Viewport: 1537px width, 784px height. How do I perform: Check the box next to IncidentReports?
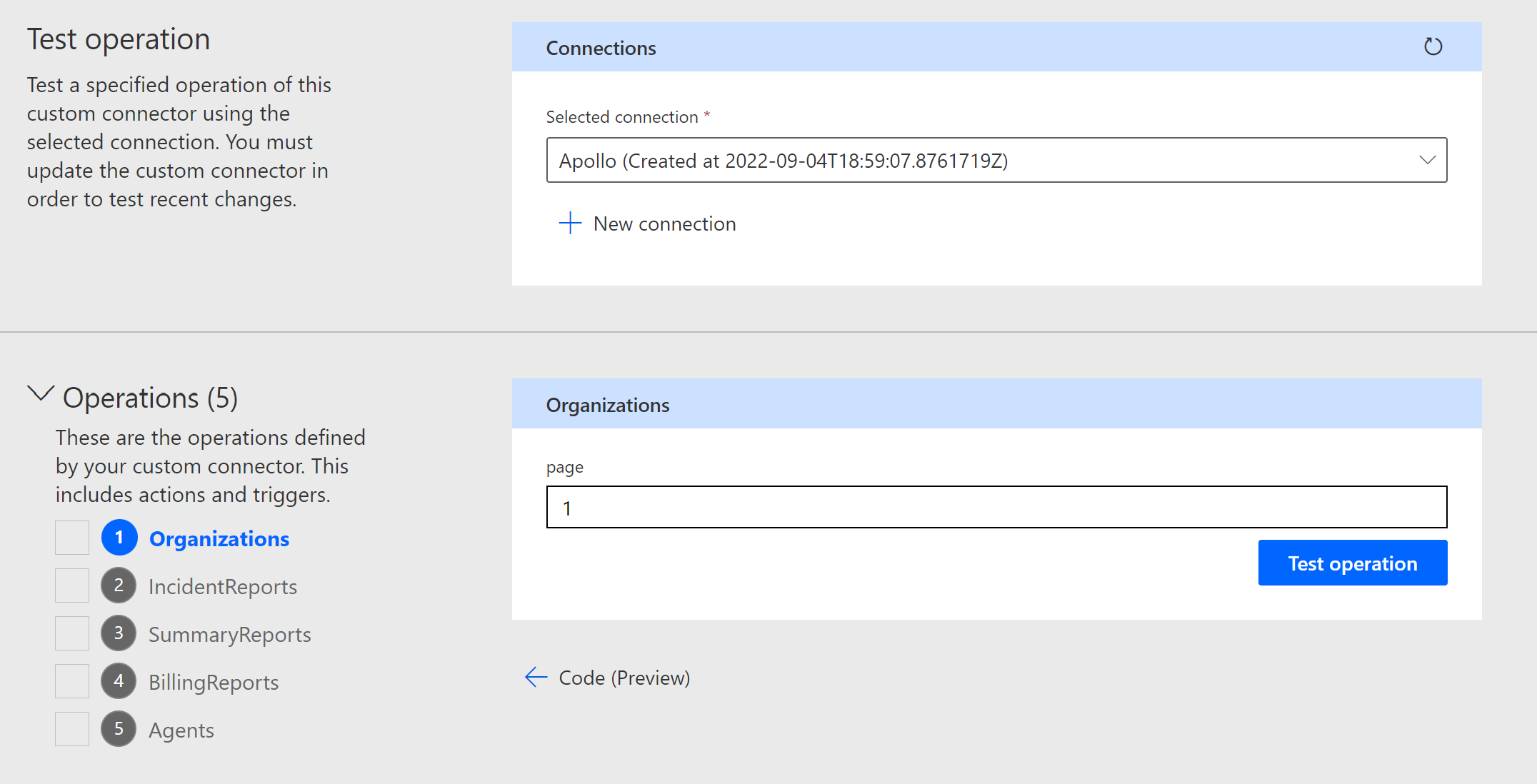click(x=72, y=586)
